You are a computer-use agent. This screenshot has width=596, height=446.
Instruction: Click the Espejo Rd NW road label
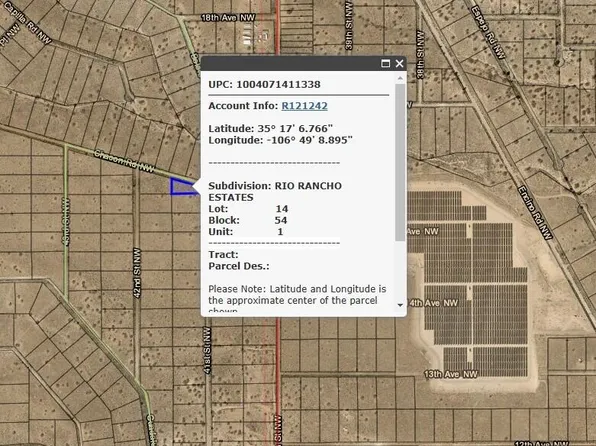click(x=488, y=32)
